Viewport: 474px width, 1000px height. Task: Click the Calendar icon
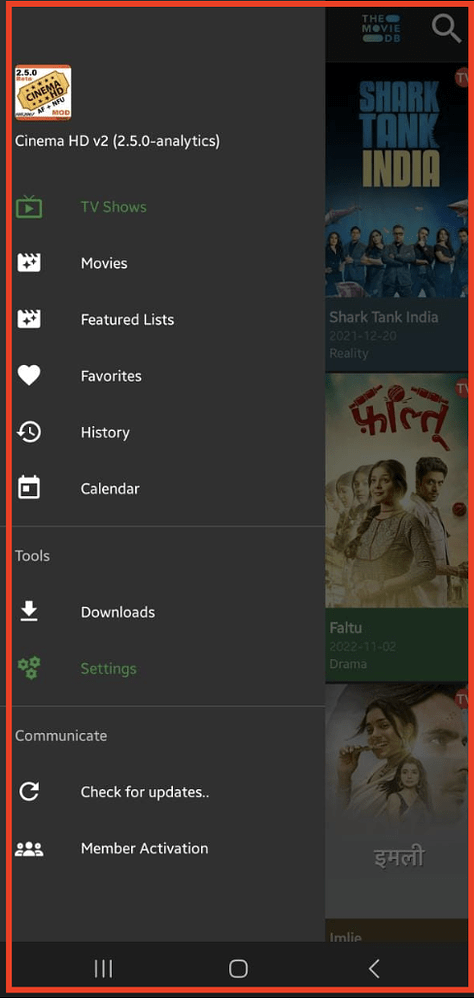click(29, 489)
